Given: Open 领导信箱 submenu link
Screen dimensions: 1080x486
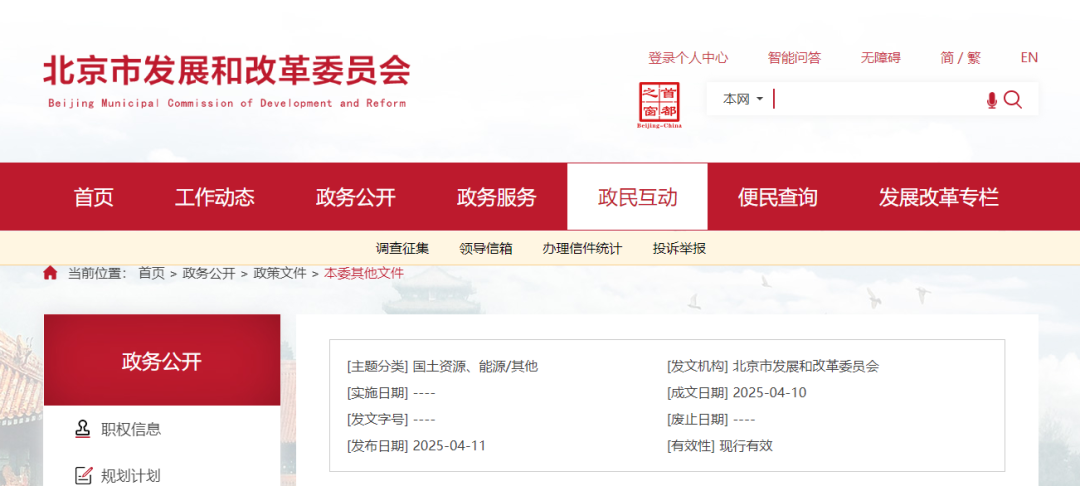Looking at the screenshot, I should [486, 249].
